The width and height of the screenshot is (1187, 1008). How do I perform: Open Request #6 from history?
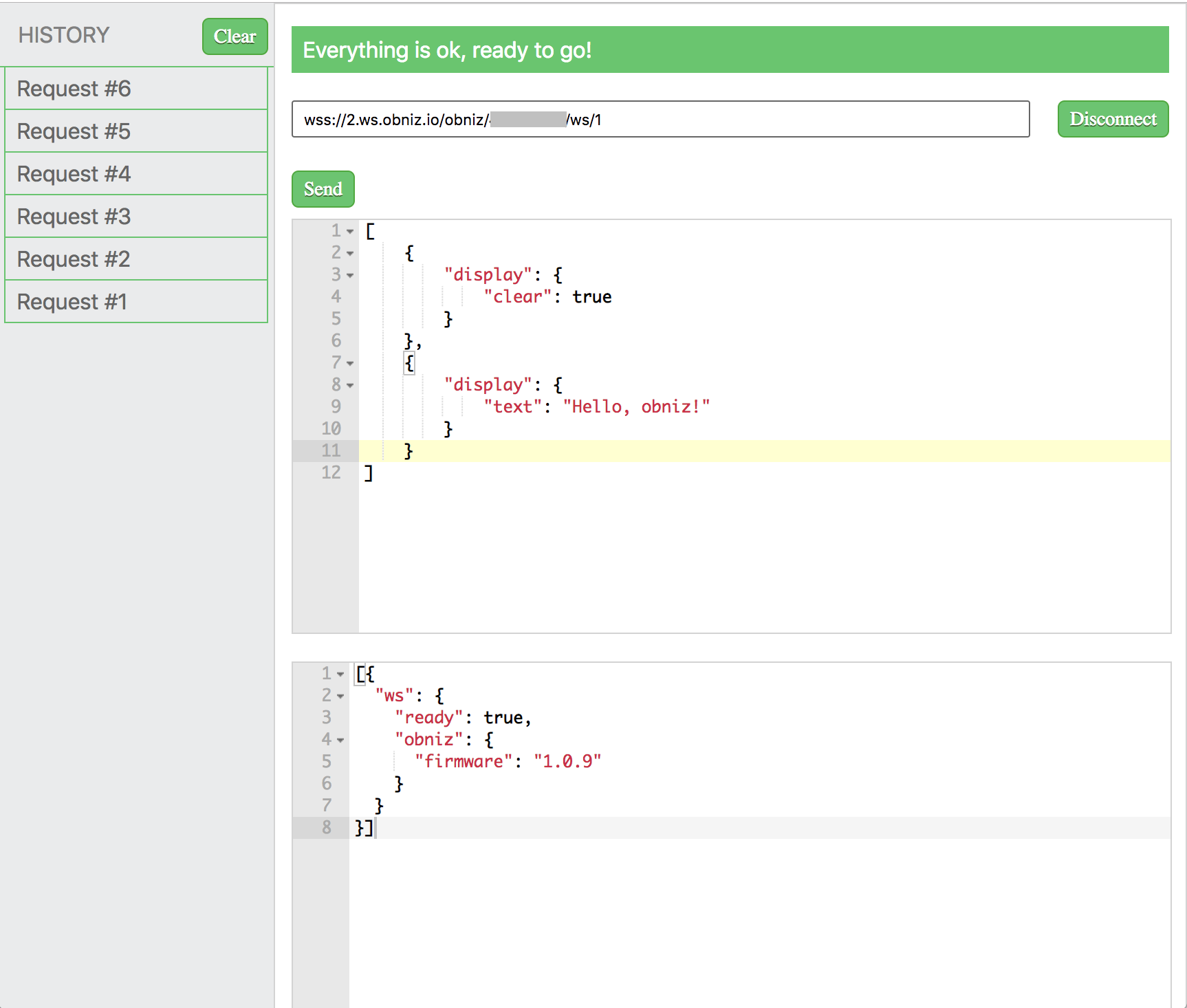[135, 88]
